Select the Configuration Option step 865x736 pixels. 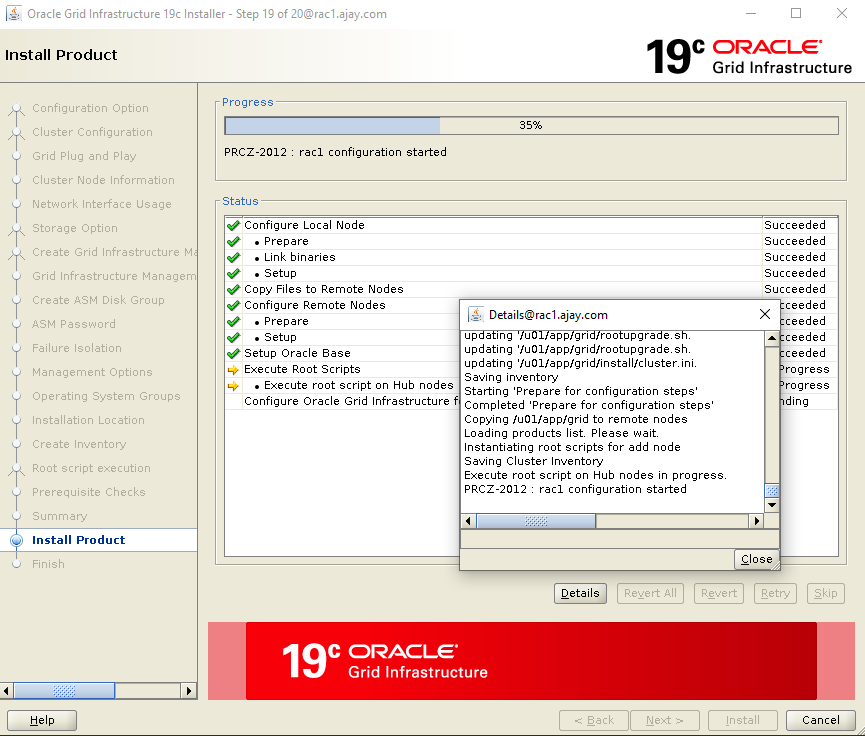[90, 108]
